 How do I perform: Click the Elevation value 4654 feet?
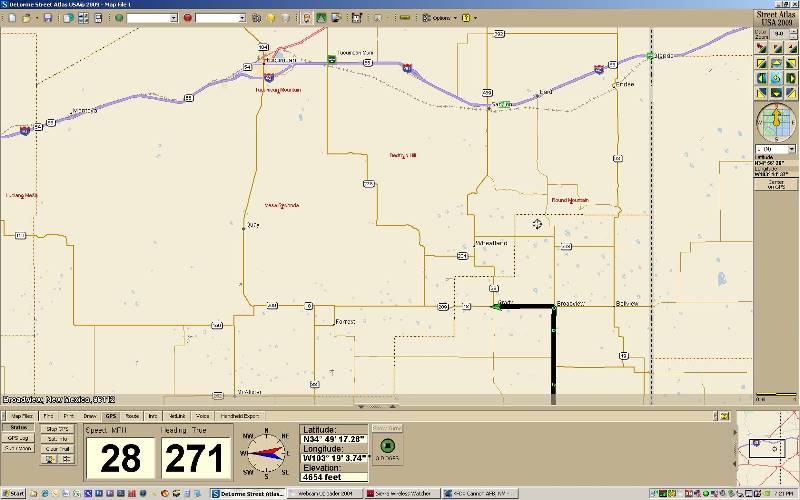334,477
